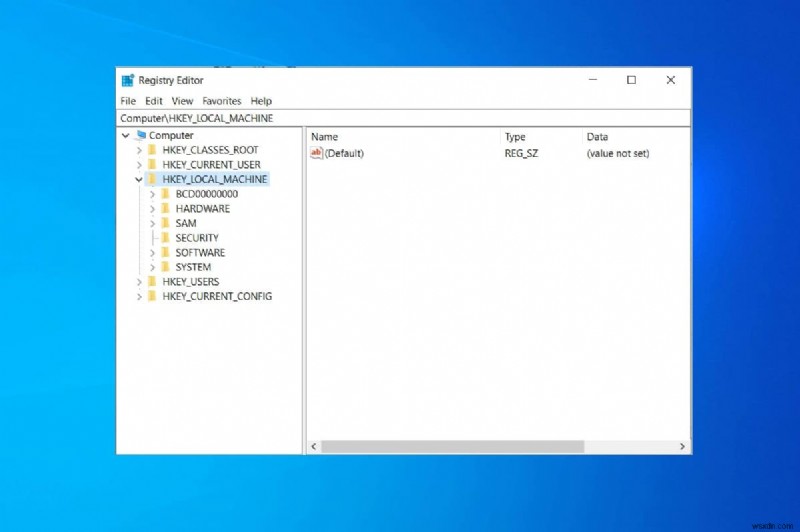
Task: Select the (Default) value name
Action: (344, 154)
